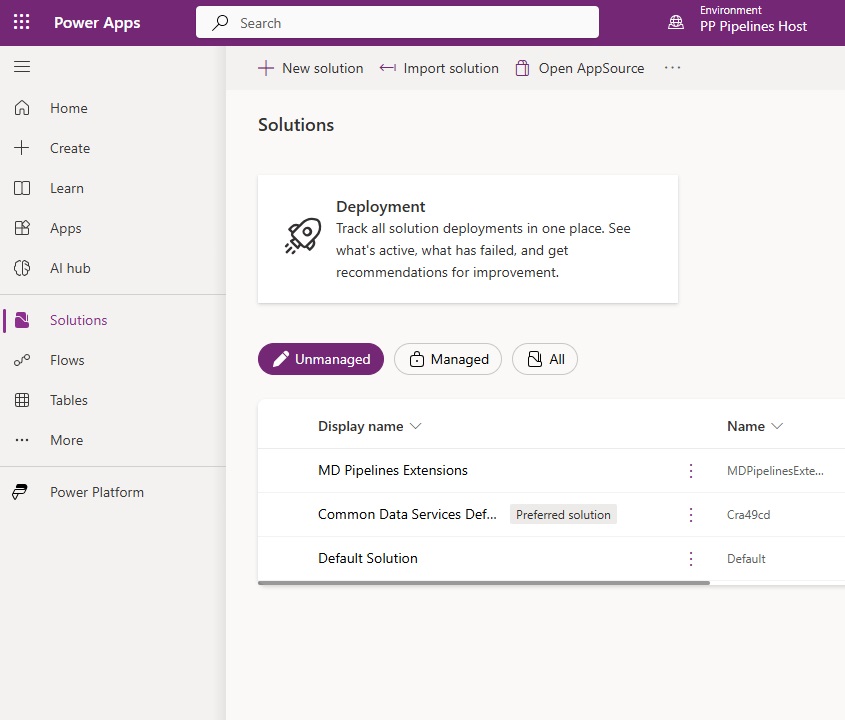
Task: Click the More ellipsis icon in sidebar
Action: 22,440
